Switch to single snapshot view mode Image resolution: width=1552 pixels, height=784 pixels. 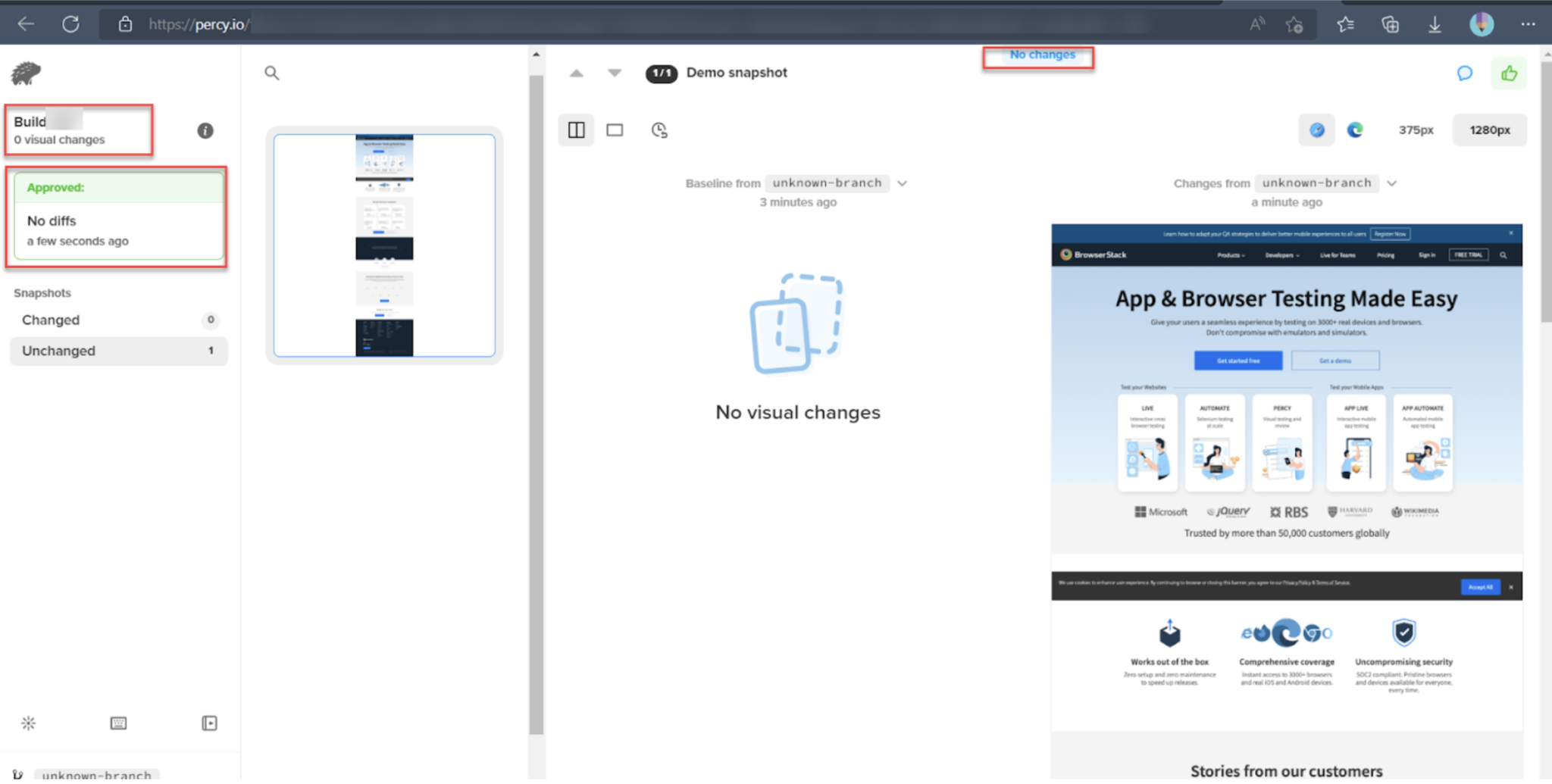point(615,130)
